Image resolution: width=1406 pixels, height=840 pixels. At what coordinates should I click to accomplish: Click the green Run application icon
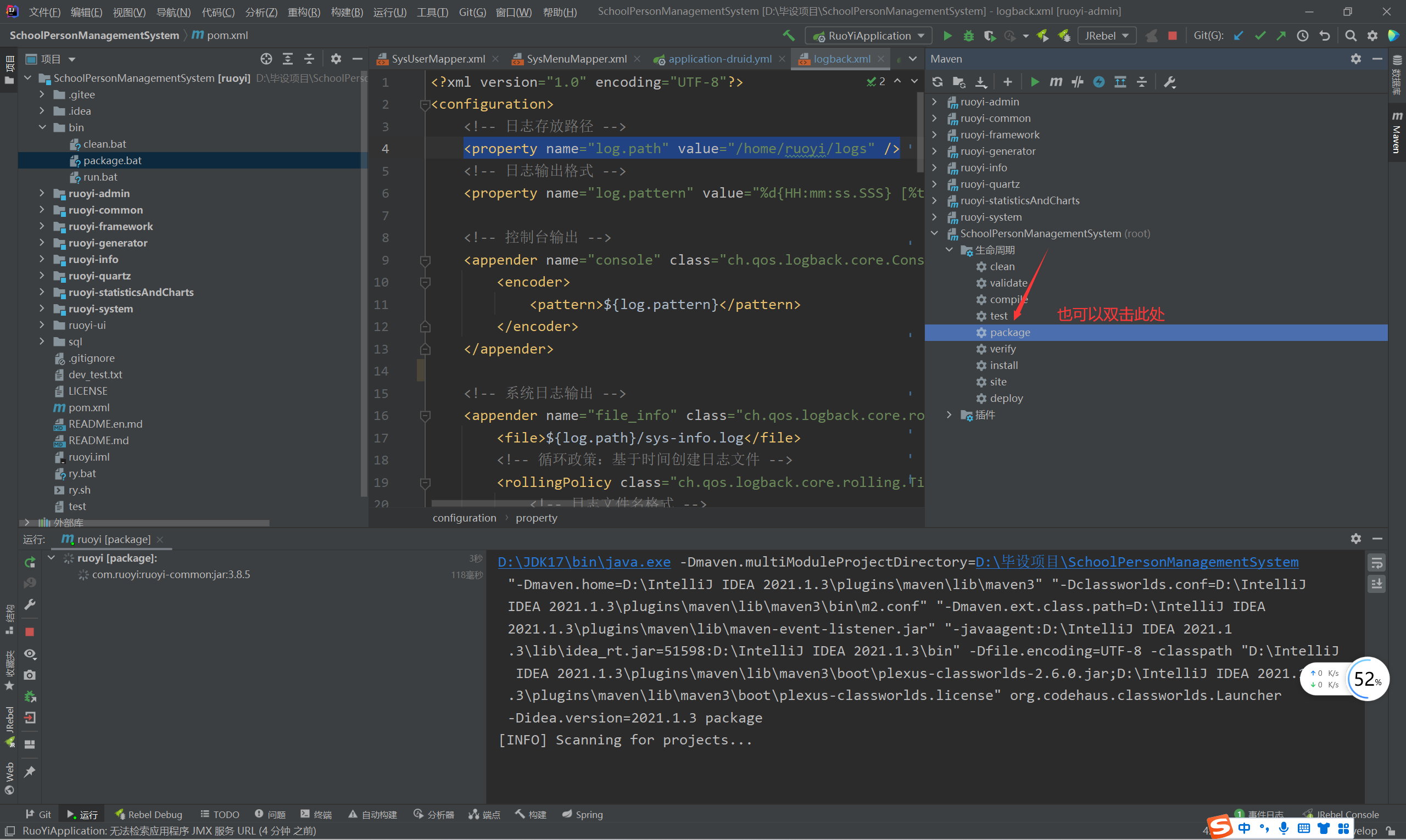click(947, 36)
